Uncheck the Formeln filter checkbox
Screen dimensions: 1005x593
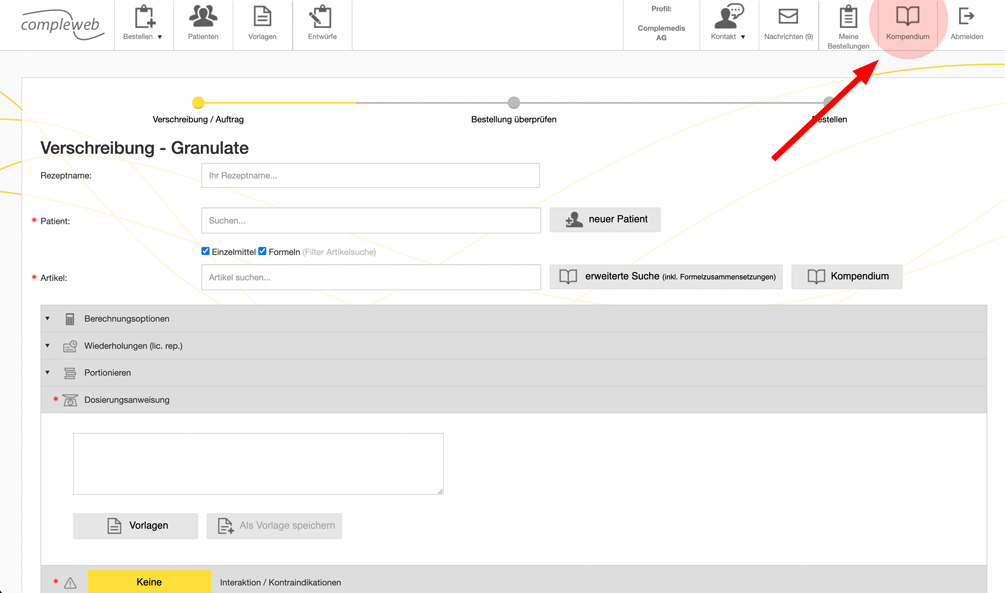[x=262, y=251]
